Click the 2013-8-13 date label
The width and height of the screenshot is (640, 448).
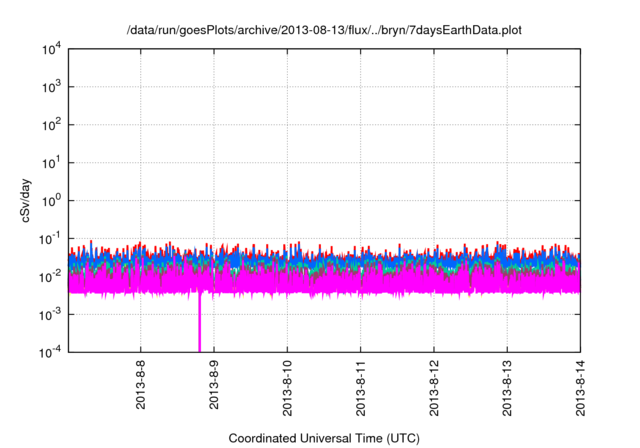pos(507,388)
